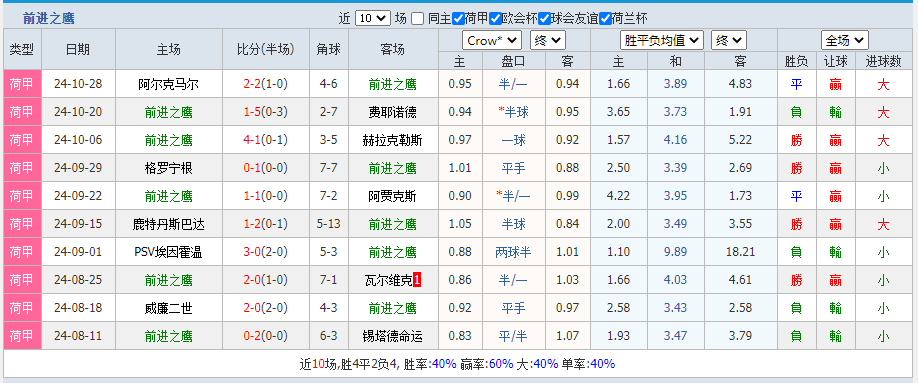Click the 荷甲 badge for the 24-10-28 match
Image resolution: width=918 pixels, height=383 pixels.
click(x=22, y=84)
